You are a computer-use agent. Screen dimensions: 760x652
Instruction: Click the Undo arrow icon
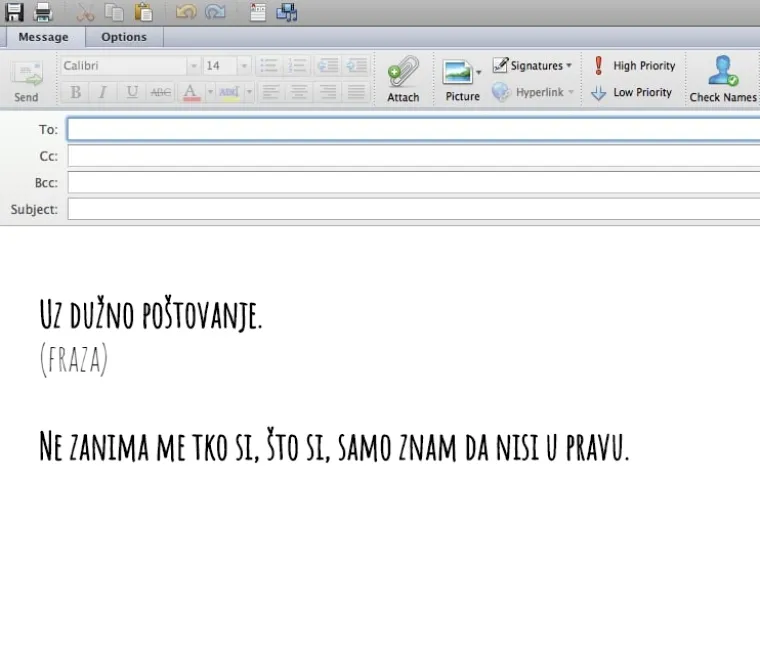pyautogui.click(x=186, y=12)
